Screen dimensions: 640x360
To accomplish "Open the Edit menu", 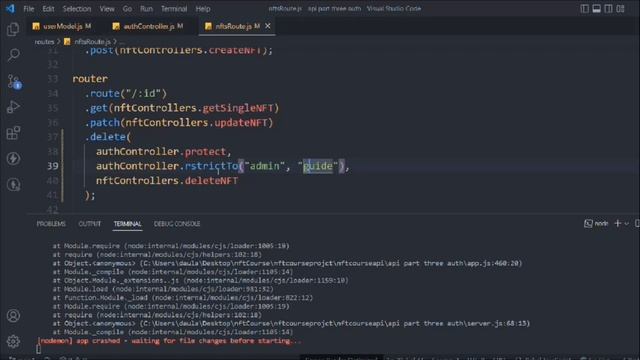I will [48, 9].
